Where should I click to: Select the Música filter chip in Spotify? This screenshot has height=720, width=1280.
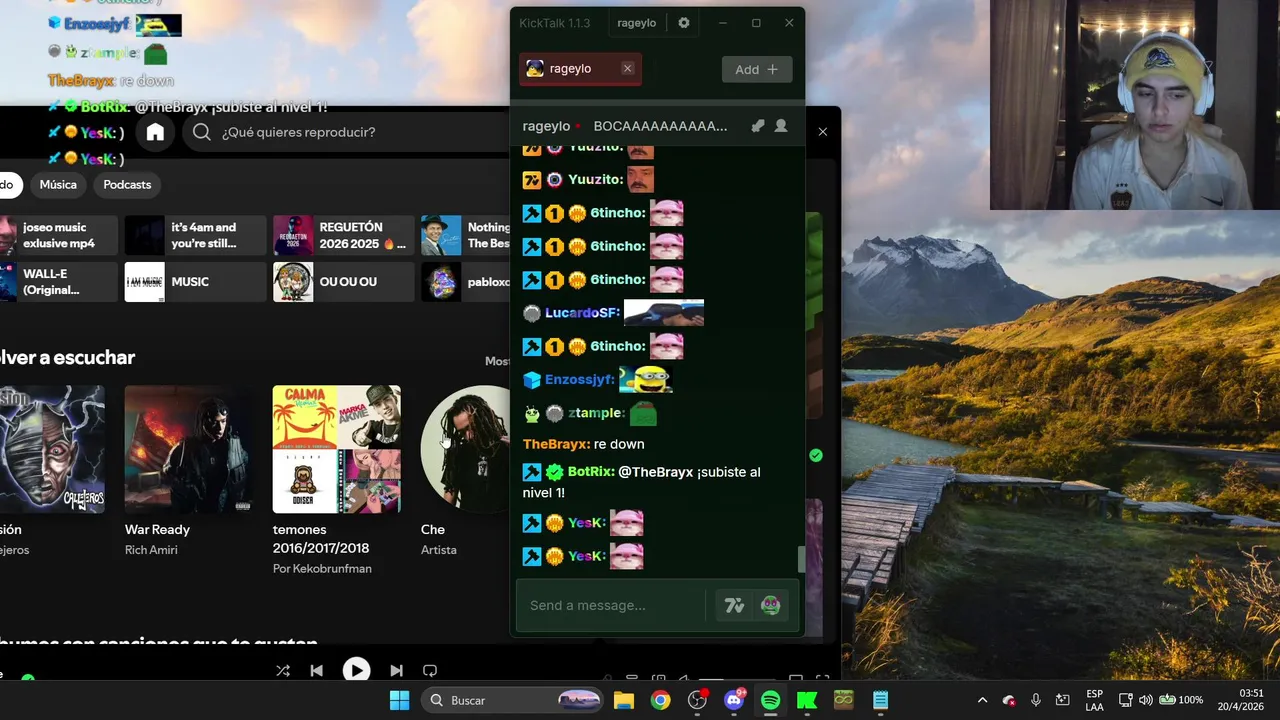coord(58,185)
